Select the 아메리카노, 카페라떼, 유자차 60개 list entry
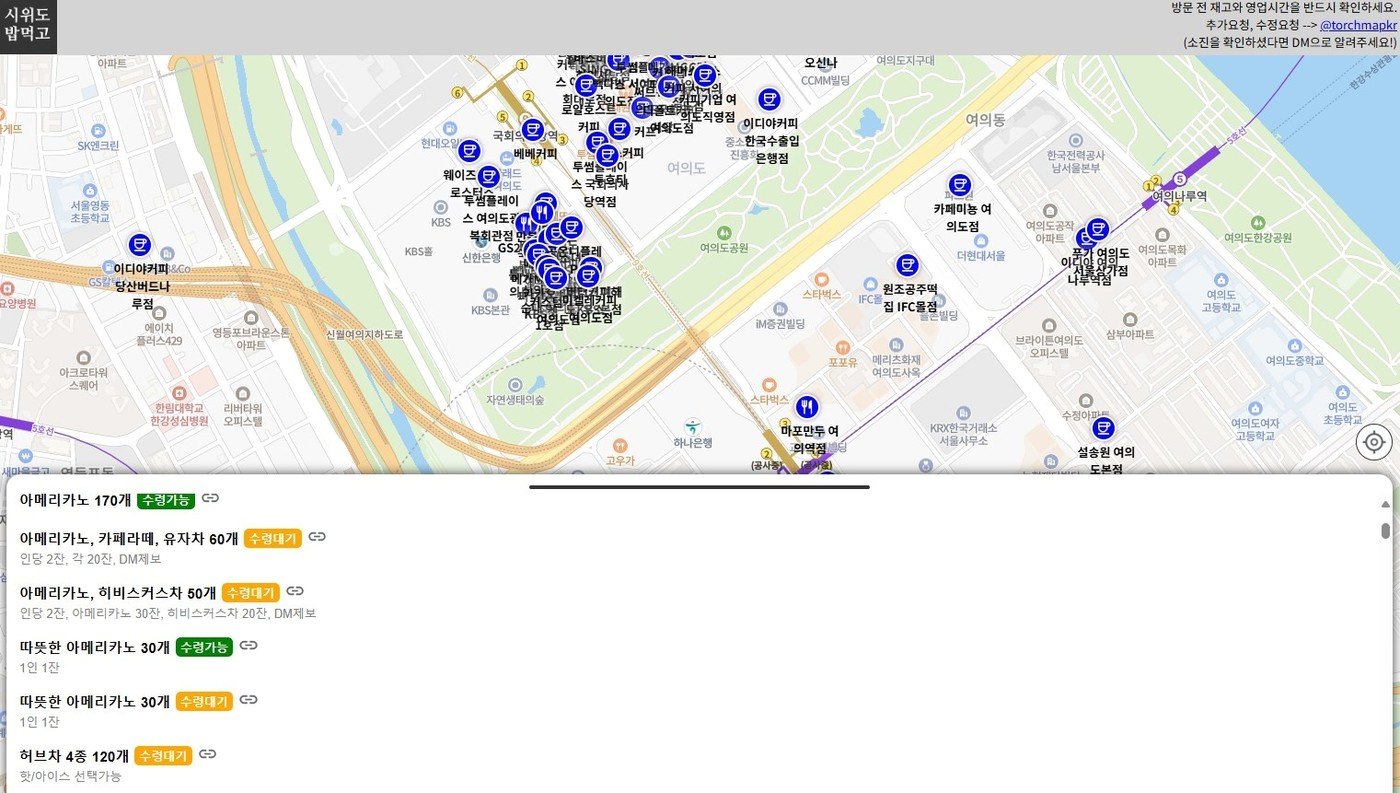 click(128, 539)
